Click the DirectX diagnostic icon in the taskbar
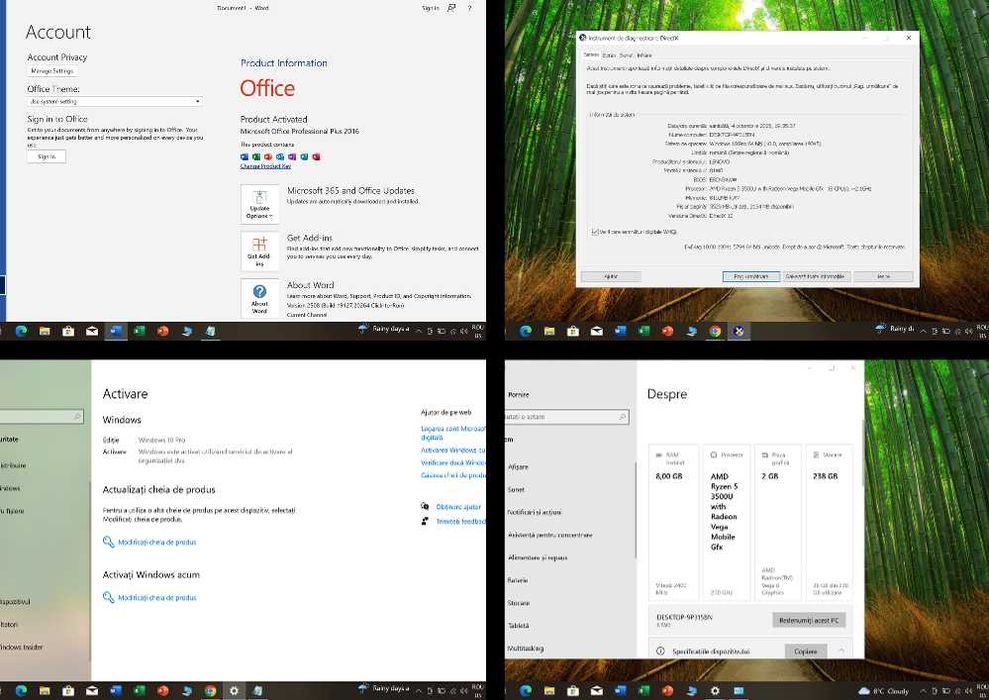The image size is (989, 700). (x=739, y=330)
